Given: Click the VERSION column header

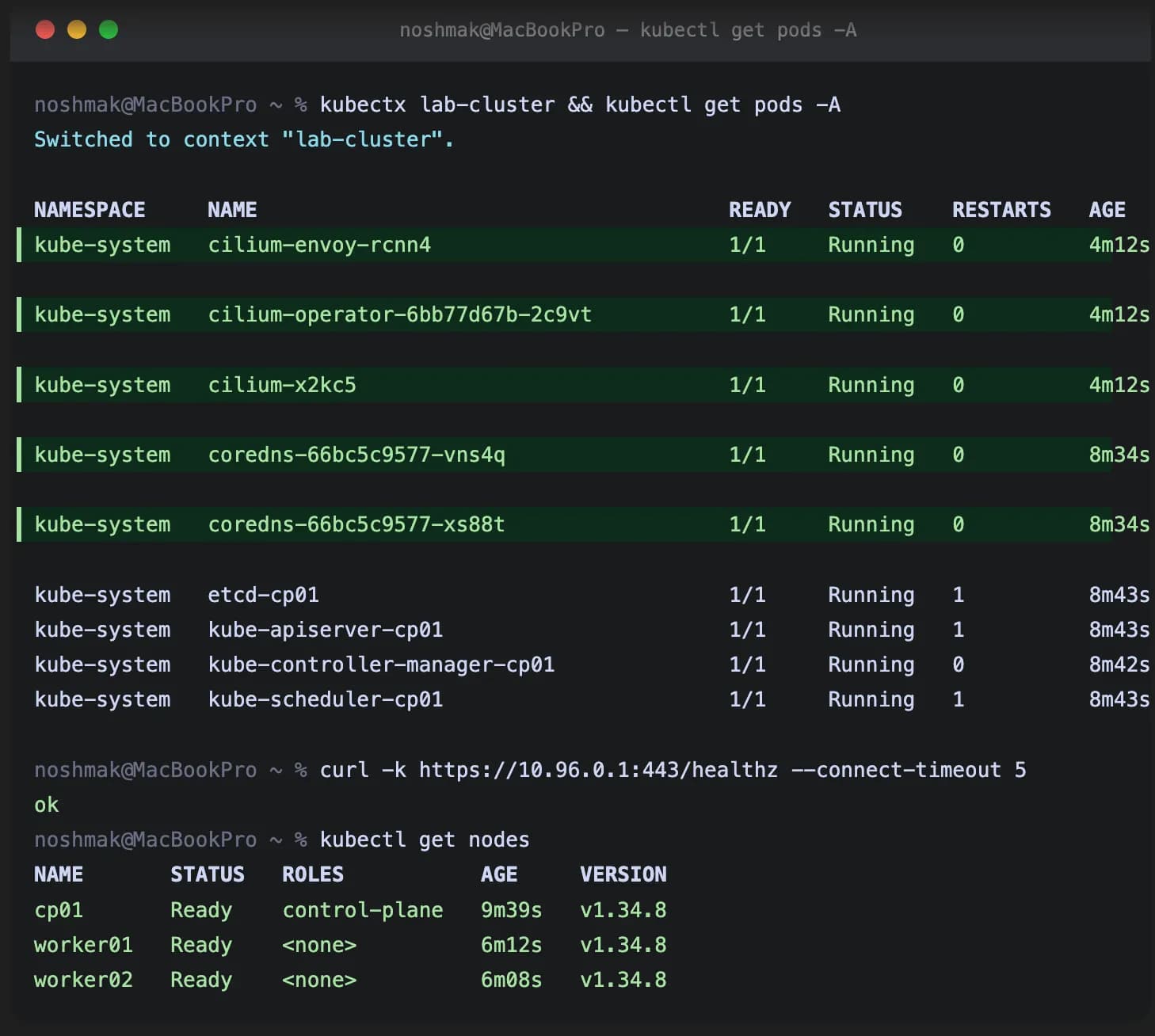Looking at the screenshot, I should tap(623, 874).
